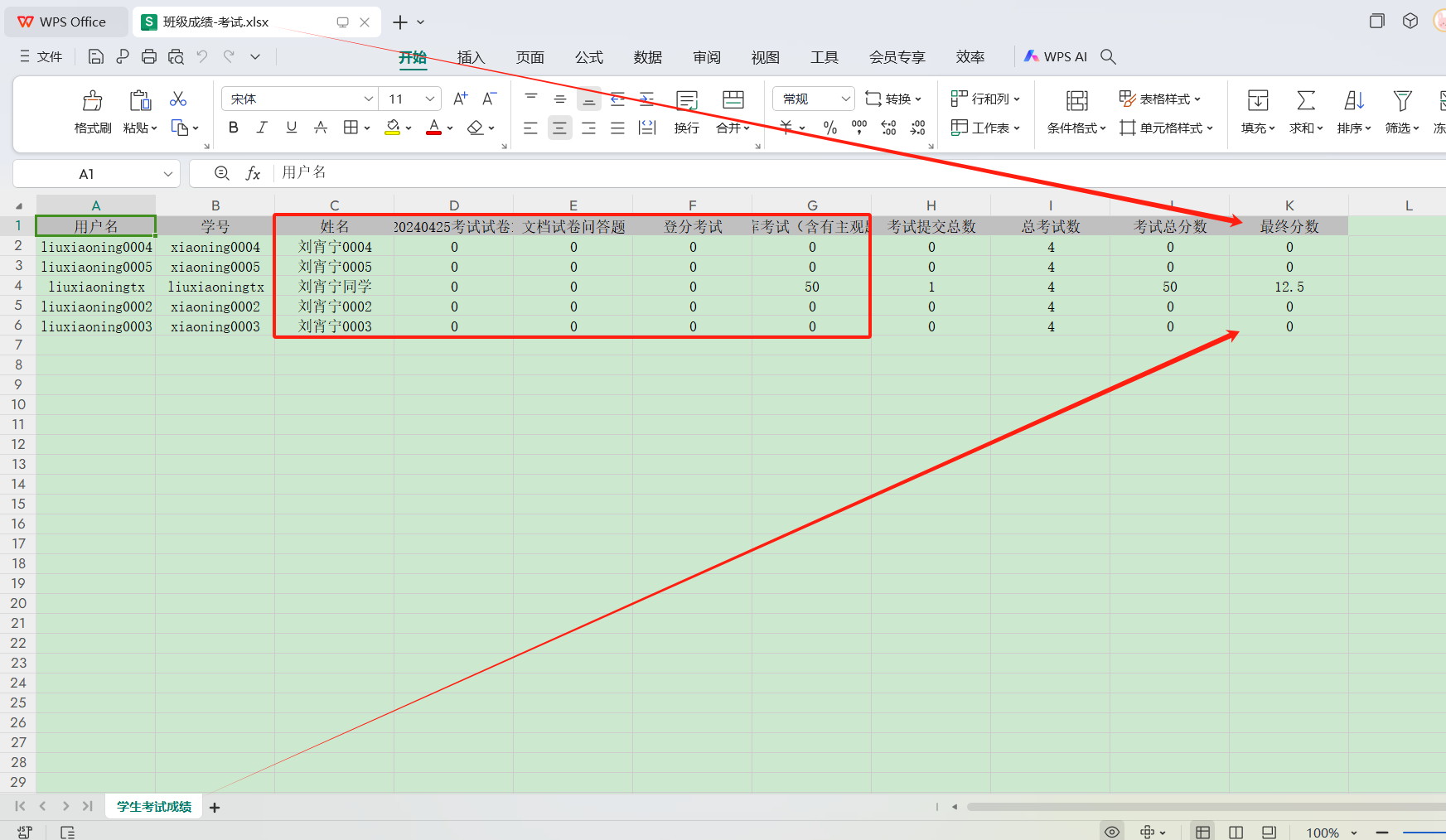Click the red font color swatch
Viewport: 1446px width, 840px height.
(x=433, y=128)
